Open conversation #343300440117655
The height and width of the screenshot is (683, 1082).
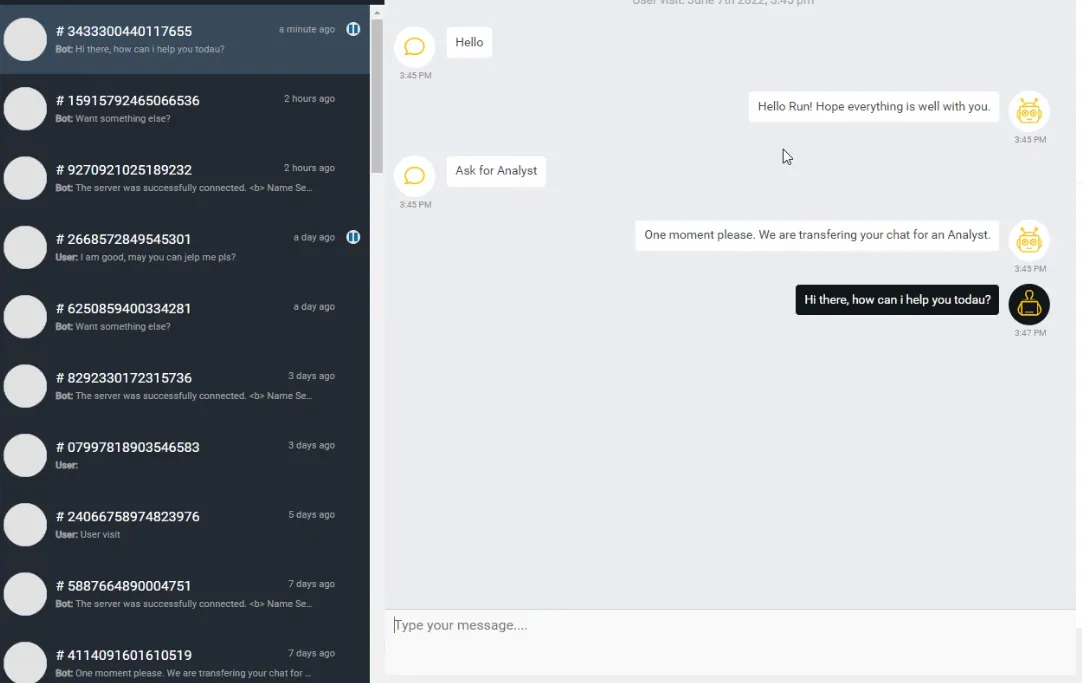tap(185, 39)
